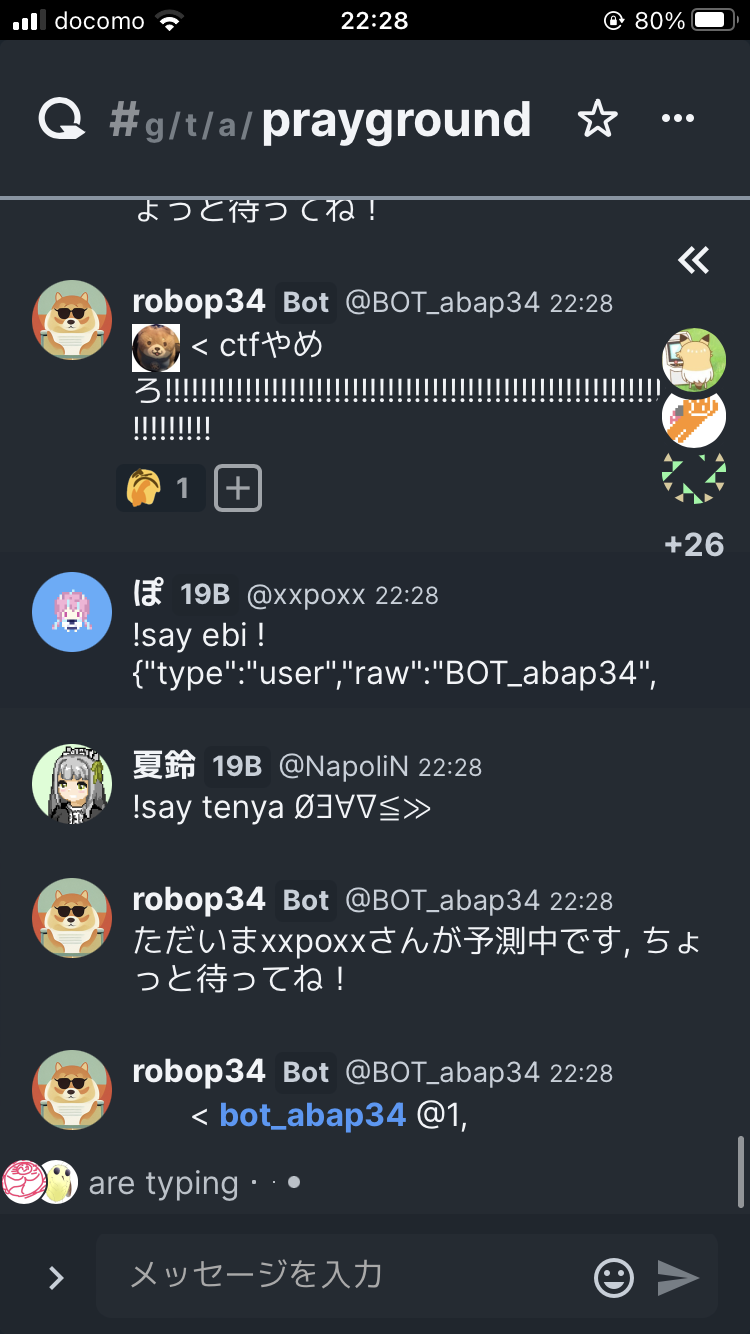Tap the traQ logo icon in header
The height and width of the screenshot is (1334, 750).
tap(62, 120)
